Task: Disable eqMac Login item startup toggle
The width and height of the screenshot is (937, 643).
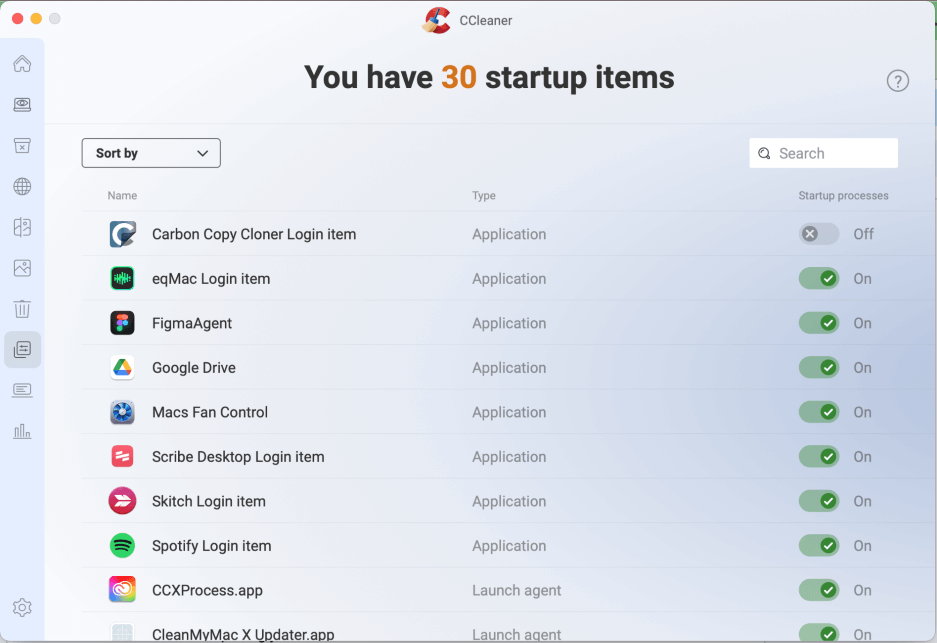Action: pyautogui.click(x=819, y=278)
